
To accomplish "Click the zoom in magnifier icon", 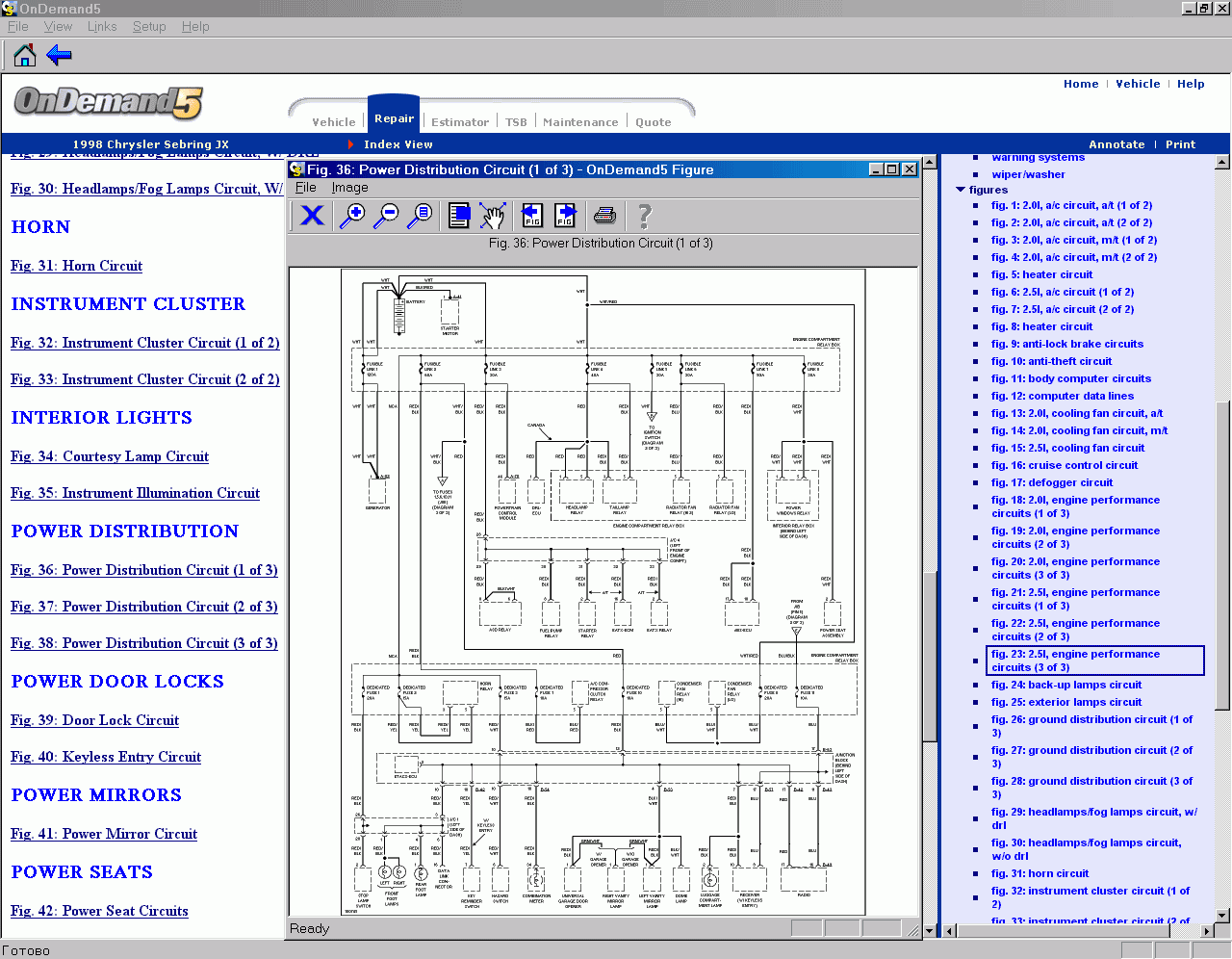I will click(x=353, y=215).
